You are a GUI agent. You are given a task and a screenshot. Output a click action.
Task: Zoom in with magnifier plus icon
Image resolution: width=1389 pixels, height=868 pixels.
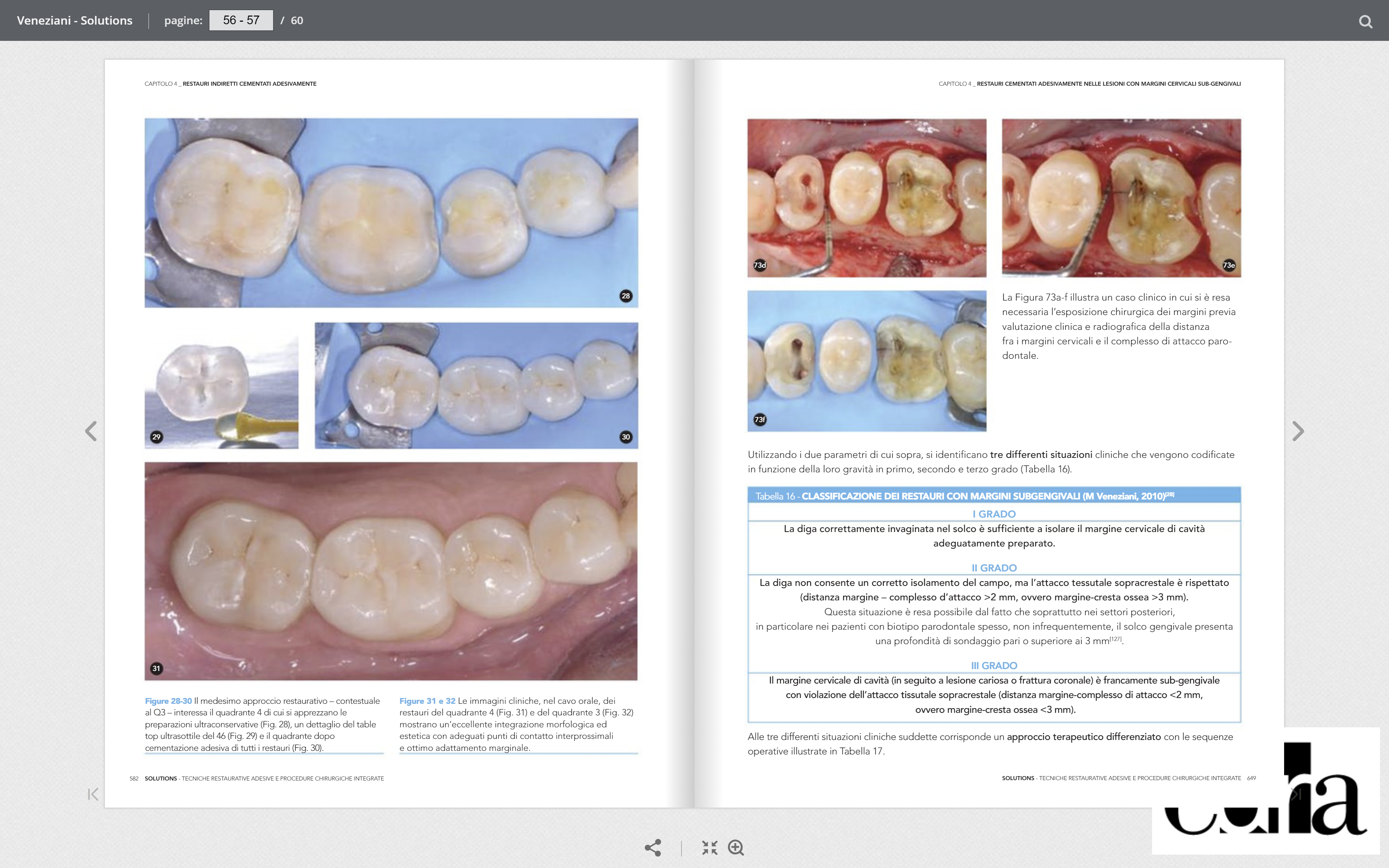click(736, 848)
